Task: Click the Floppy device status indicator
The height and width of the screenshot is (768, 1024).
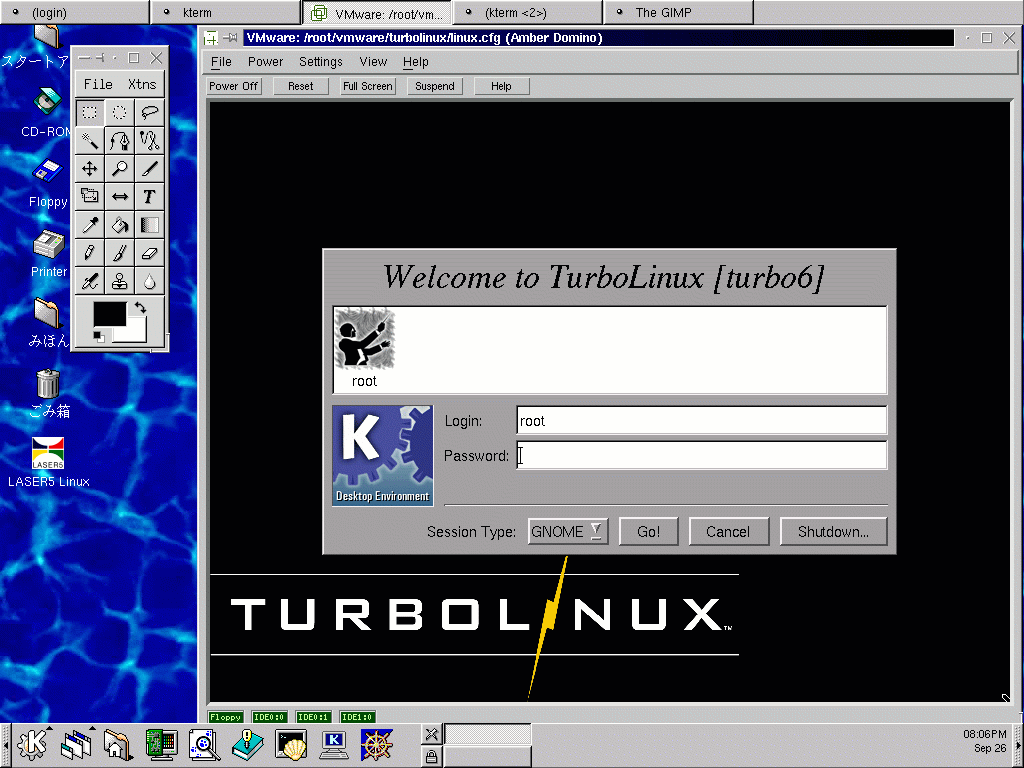Action: [x=225, y=717]
